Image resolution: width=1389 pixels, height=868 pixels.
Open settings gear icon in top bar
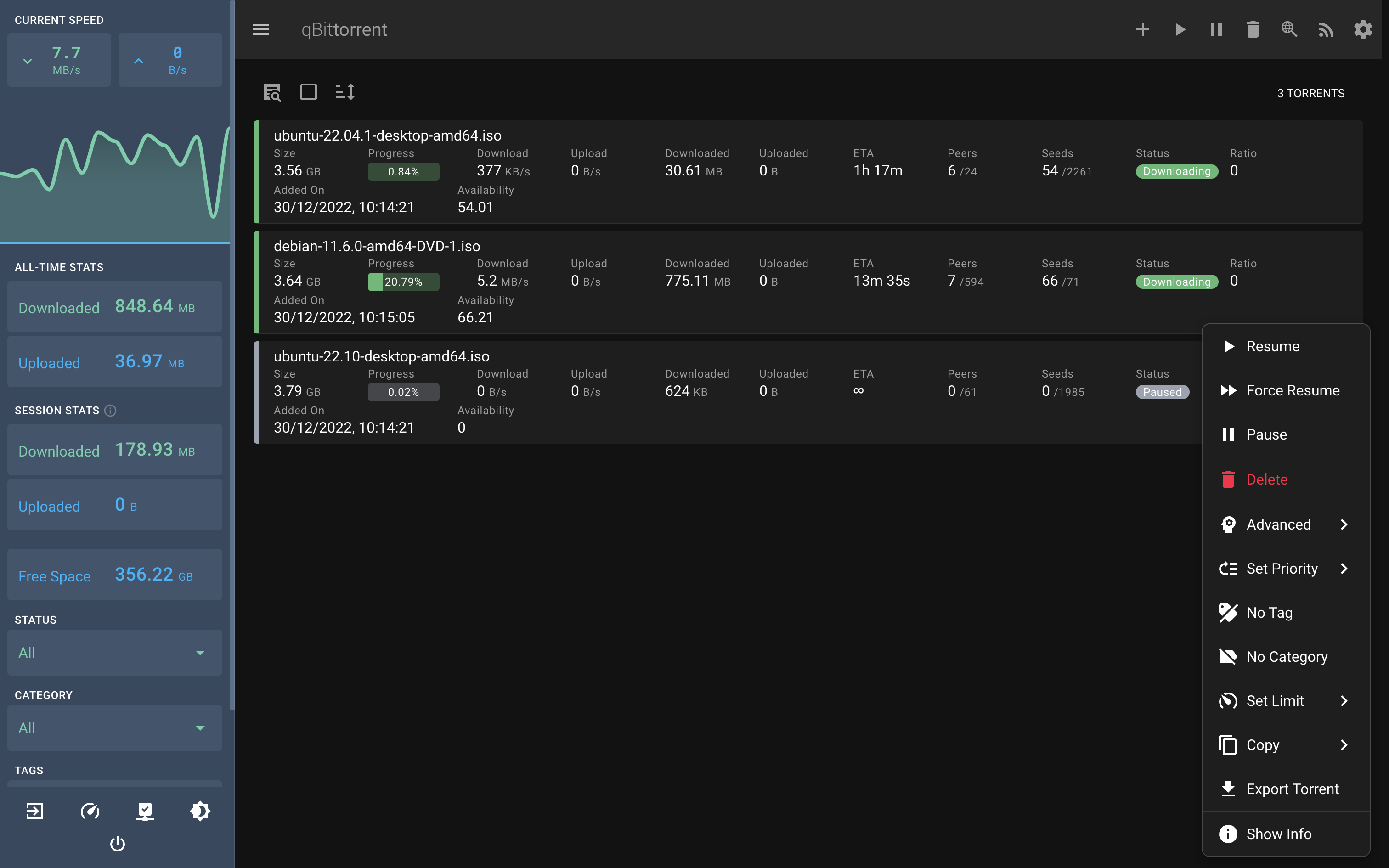point(1363,29)
